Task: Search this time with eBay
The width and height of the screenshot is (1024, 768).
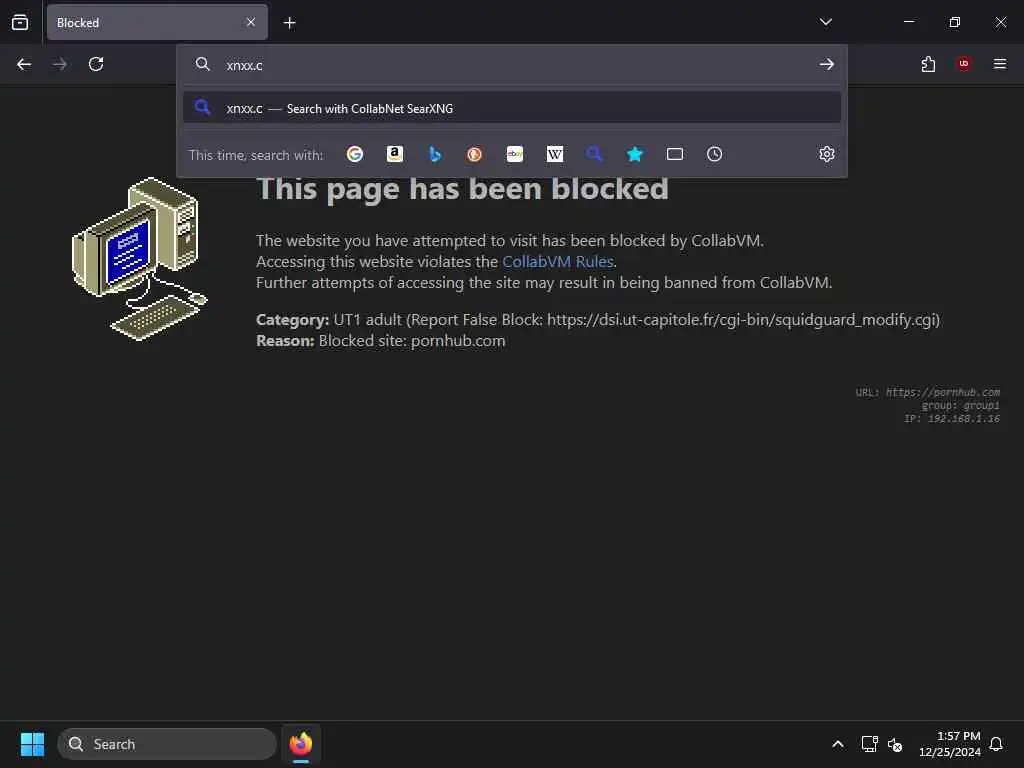Action: 515,154
